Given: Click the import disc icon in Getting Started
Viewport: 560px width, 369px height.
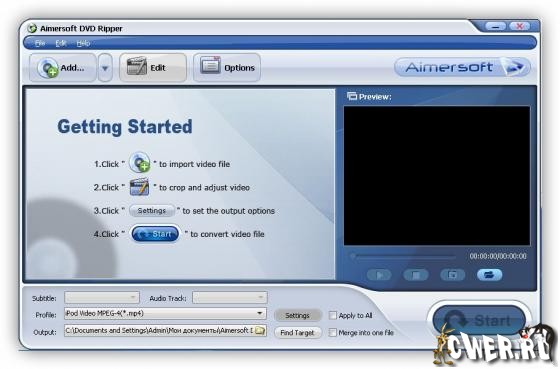Looking at the screenshot, I should (x=139, y=163).
